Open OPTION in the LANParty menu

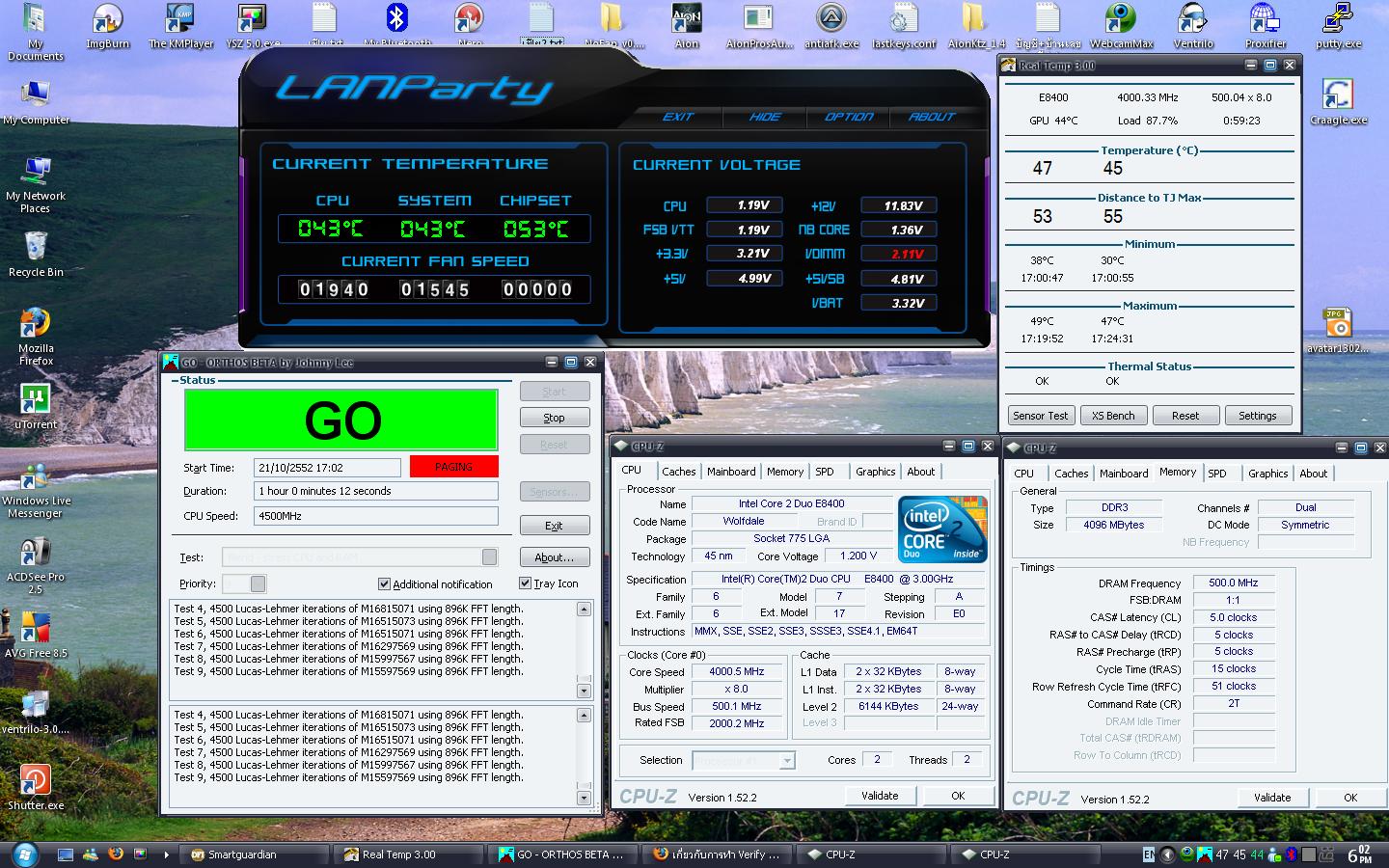click(849, 117)
